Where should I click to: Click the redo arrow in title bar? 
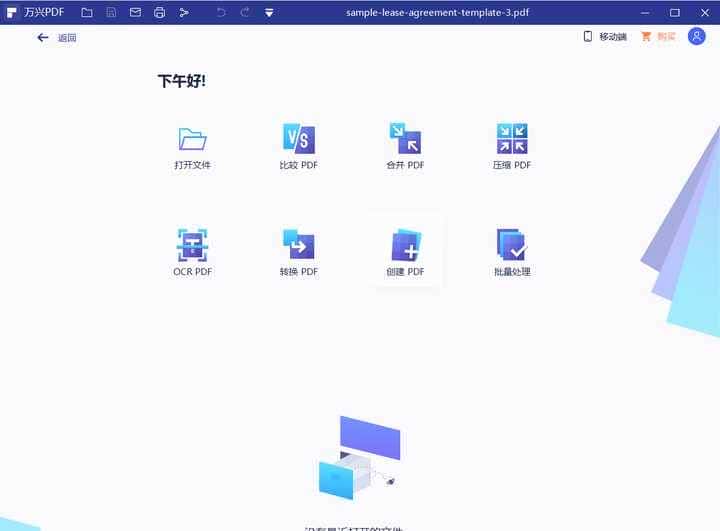[245, 12]
